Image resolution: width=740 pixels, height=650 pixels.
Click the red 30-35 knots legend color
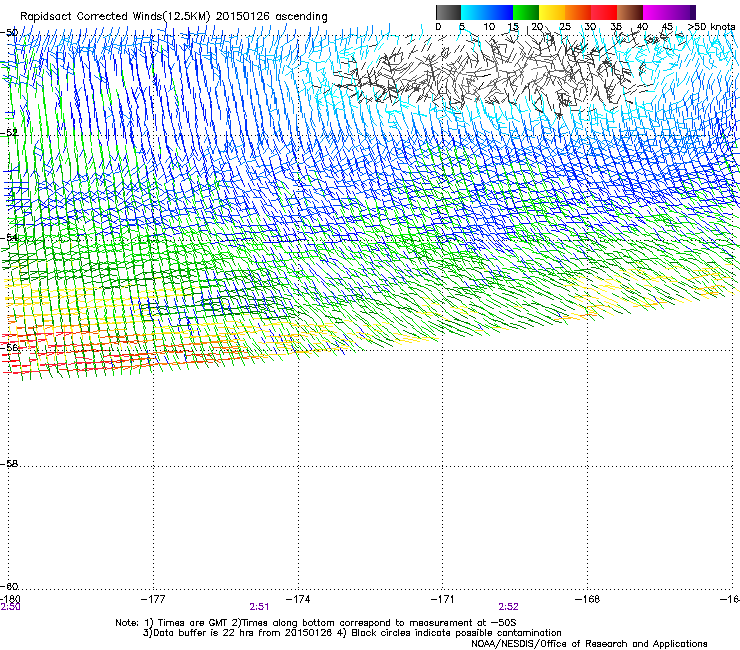(604, 12)
